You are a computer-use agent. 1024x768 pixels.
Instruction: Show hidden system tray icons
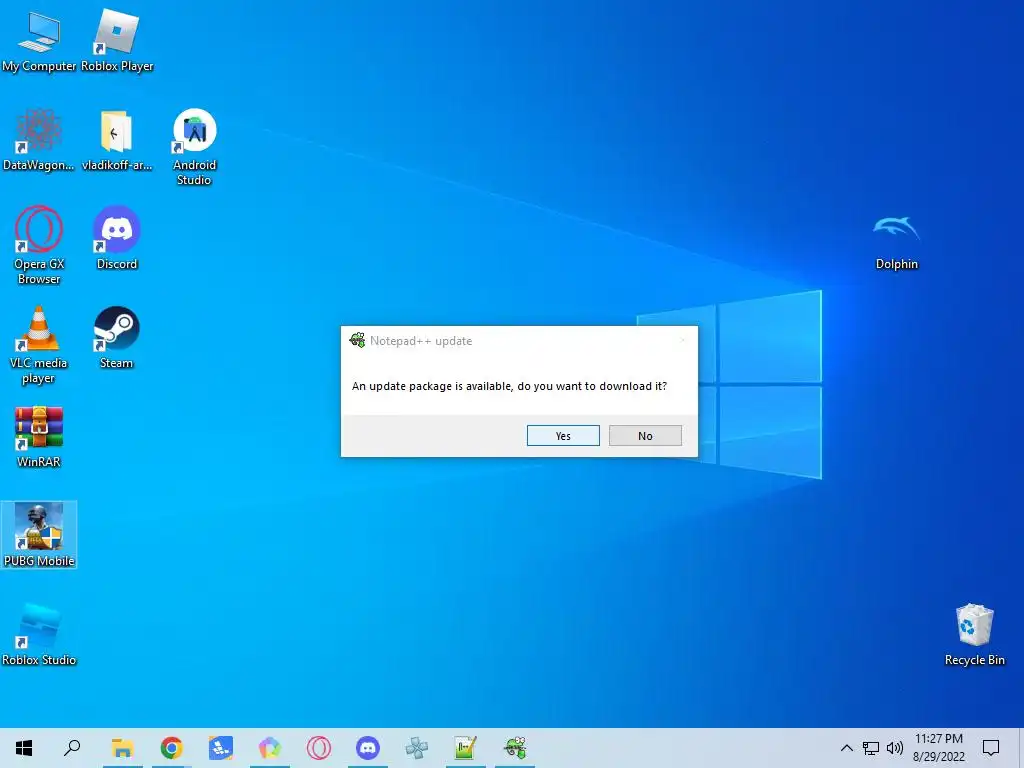point(846,748)
